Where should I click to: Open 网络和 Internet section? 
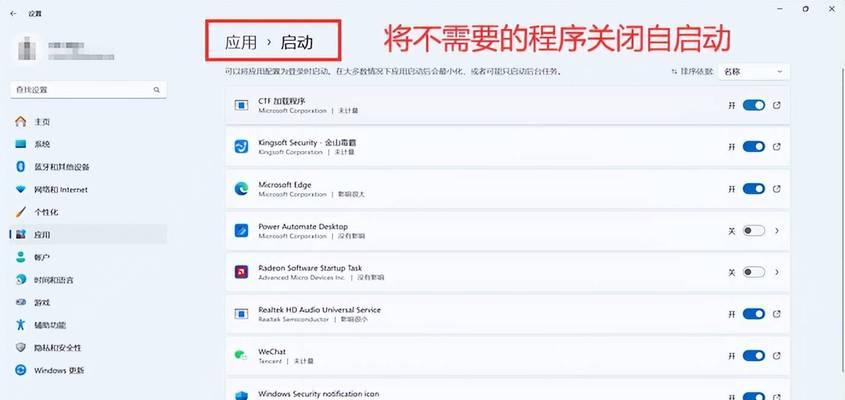pyautogui.click(x=60, y=190)
